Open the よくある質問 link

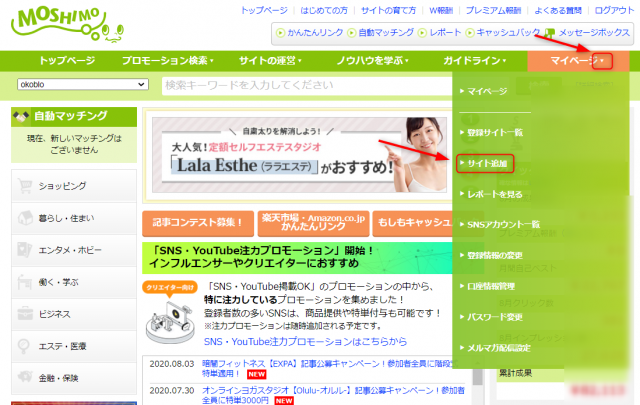(x=558, y=10)
